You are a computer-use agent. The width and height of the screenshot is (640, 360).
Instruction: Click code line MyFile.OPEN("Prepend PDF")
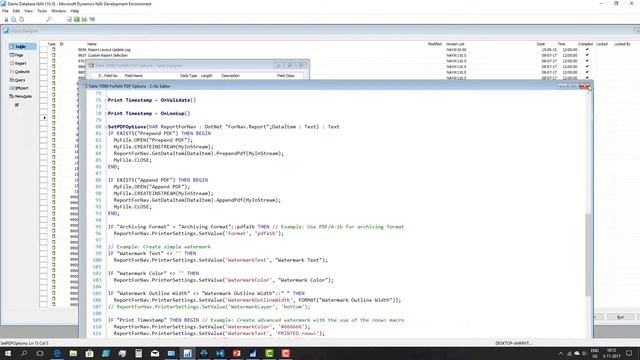[153, 140]
